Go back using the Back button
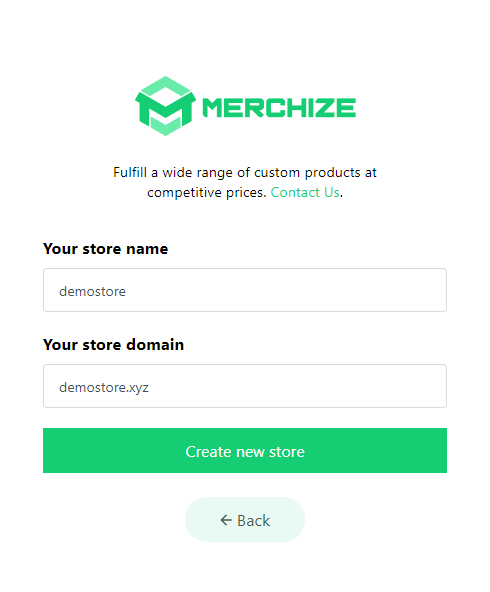 [x=245, y=520]
